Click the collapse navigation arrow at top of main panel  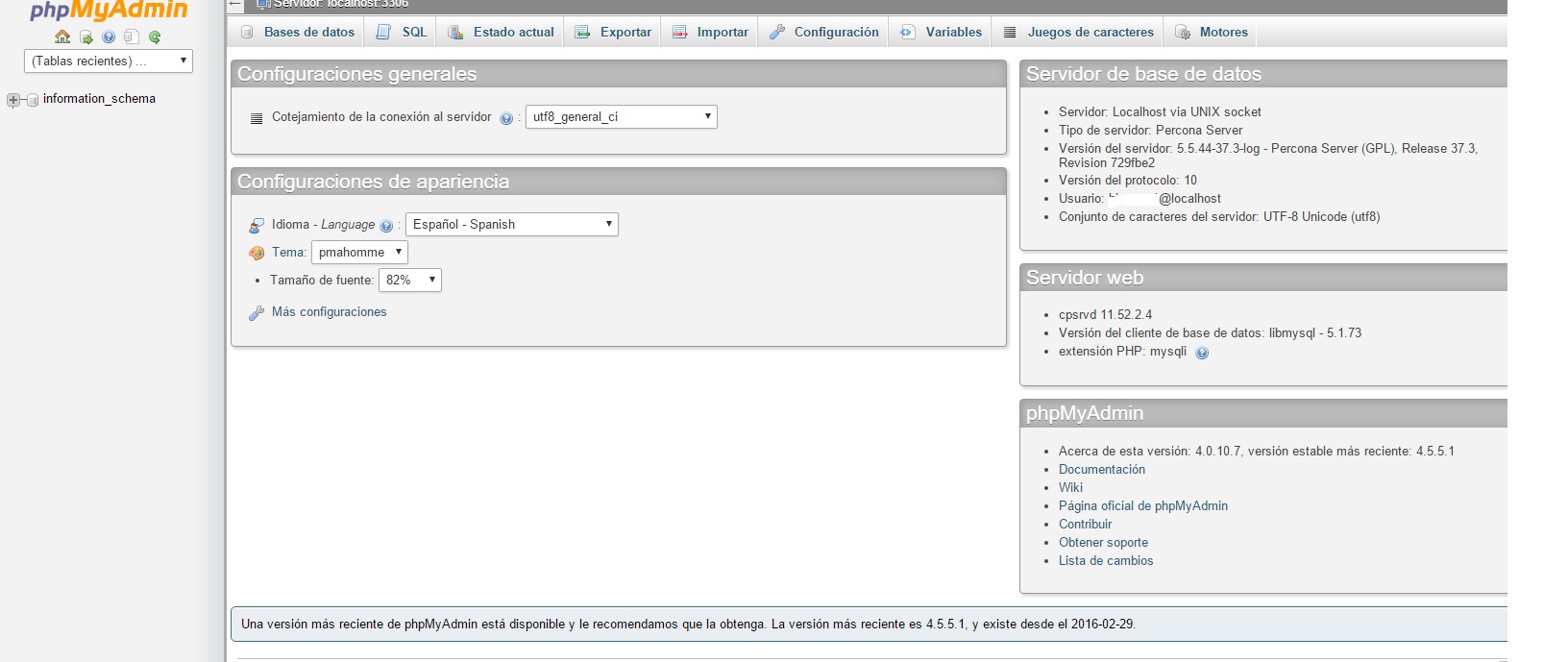235,4
